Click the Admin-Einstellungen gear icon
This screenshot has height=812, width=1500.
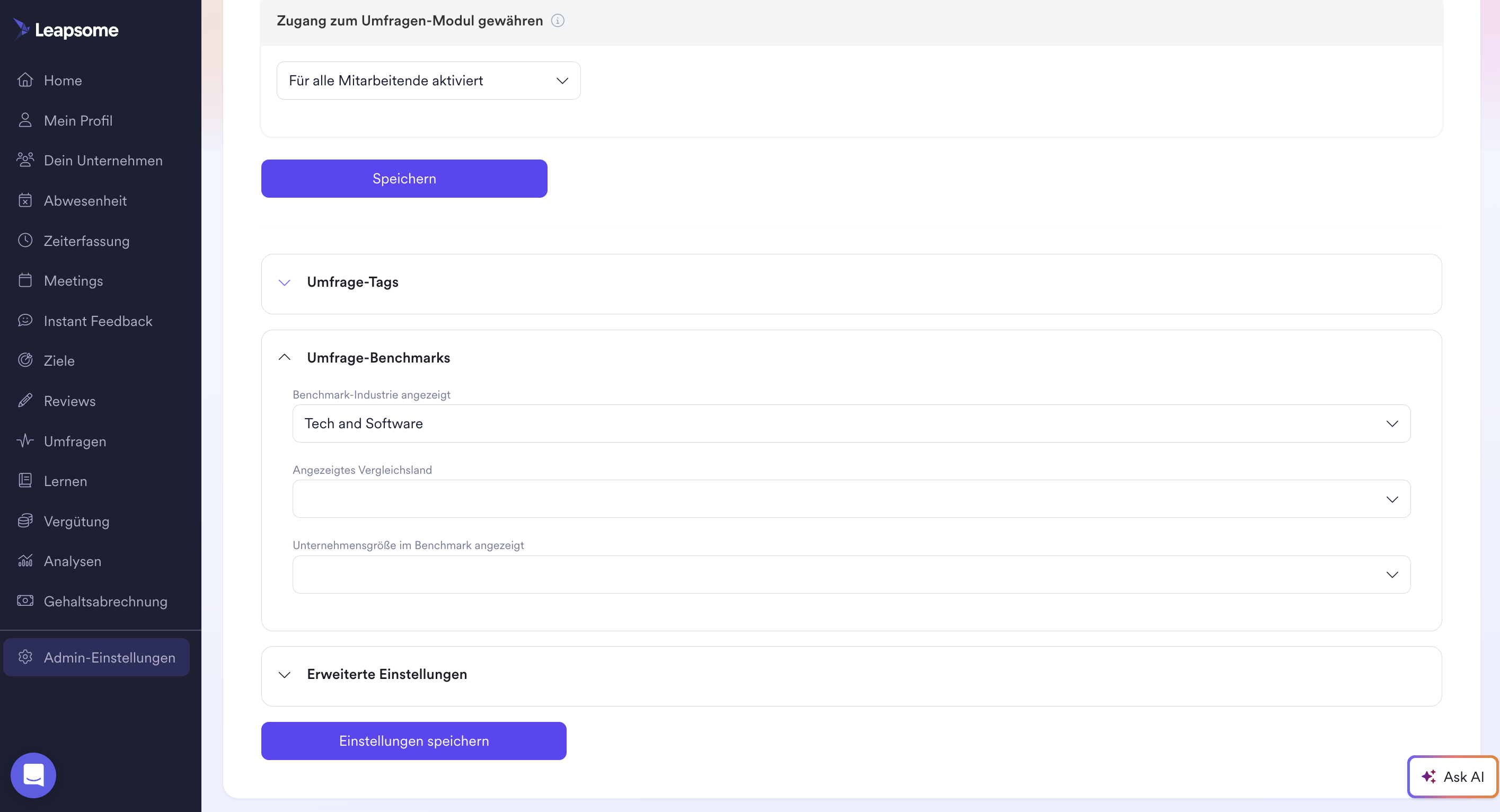click(25, 657)
